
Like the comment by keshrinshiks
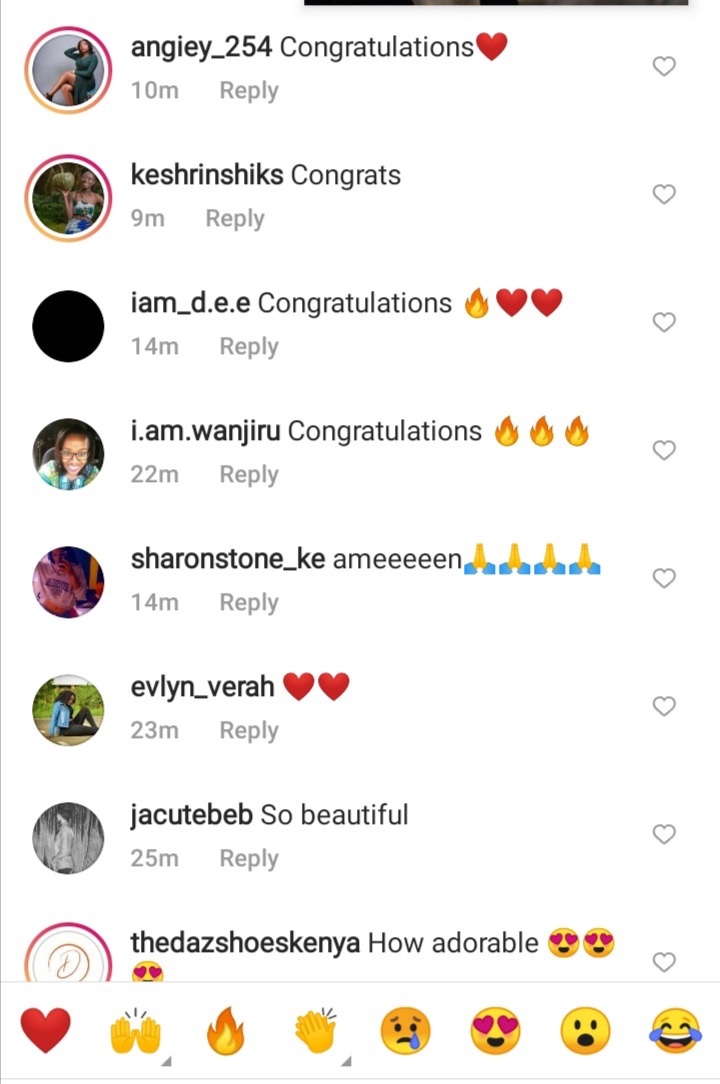(664, 194)
